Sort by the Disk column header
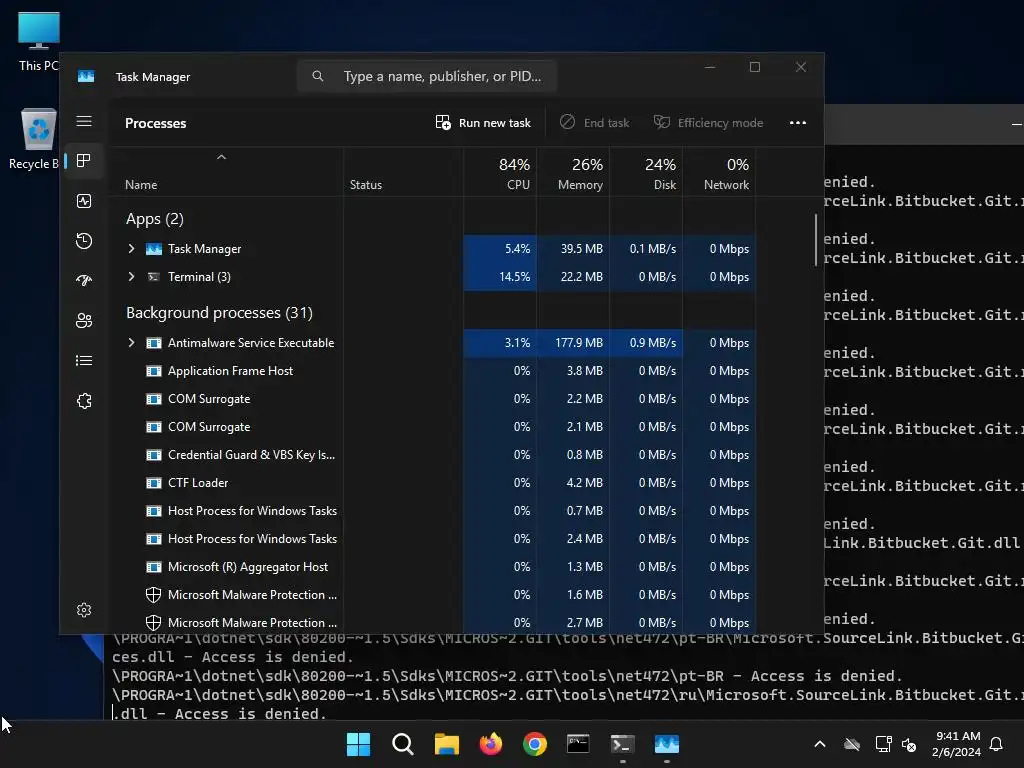 [647, 174]
